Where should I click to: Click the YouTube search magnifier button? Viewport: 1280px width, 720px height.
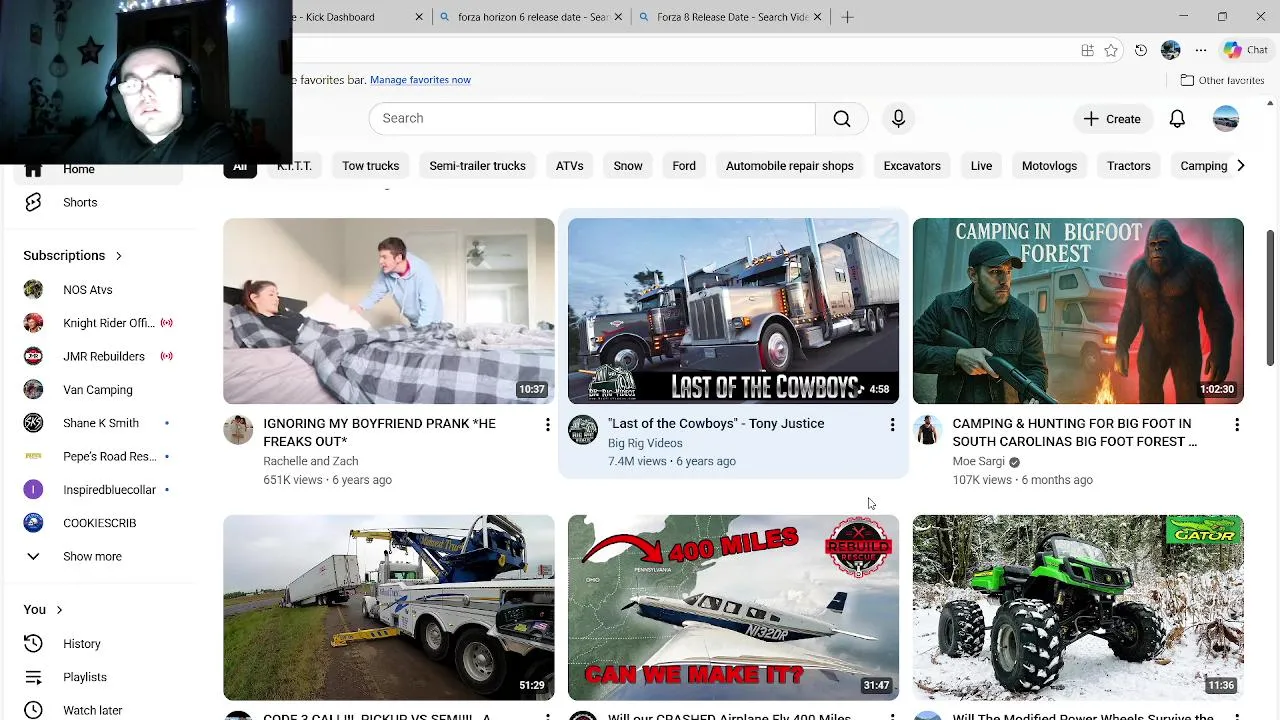coord(841,118)
